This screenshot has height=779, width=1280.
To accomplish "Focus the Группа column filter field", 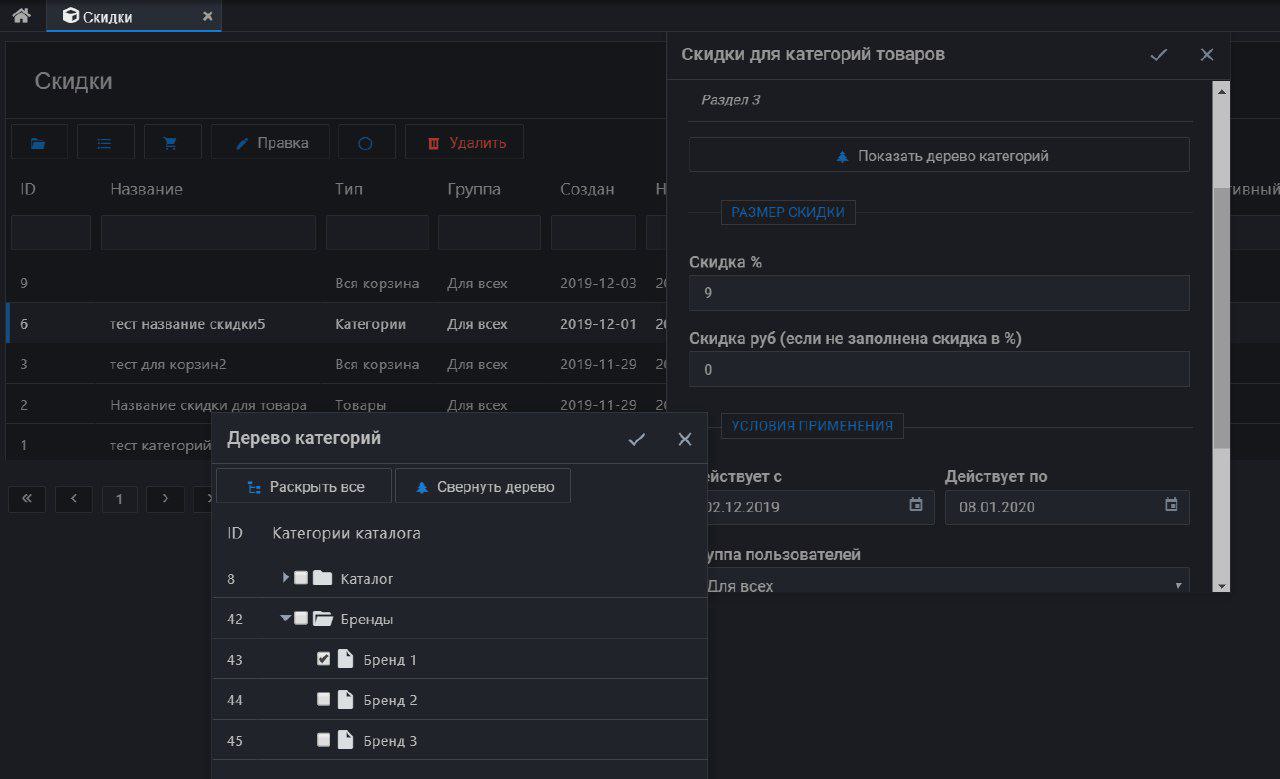I will [x=489, y=232].
